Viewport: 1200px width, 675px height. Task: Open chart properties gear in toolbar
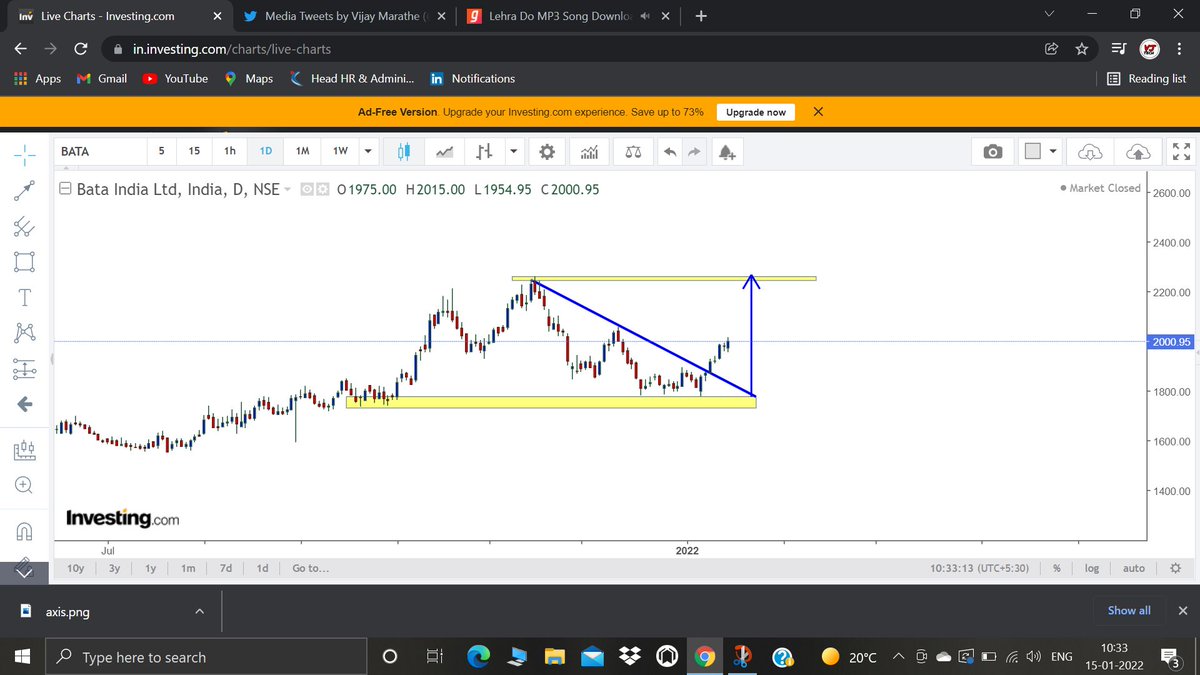pos(546,151)
